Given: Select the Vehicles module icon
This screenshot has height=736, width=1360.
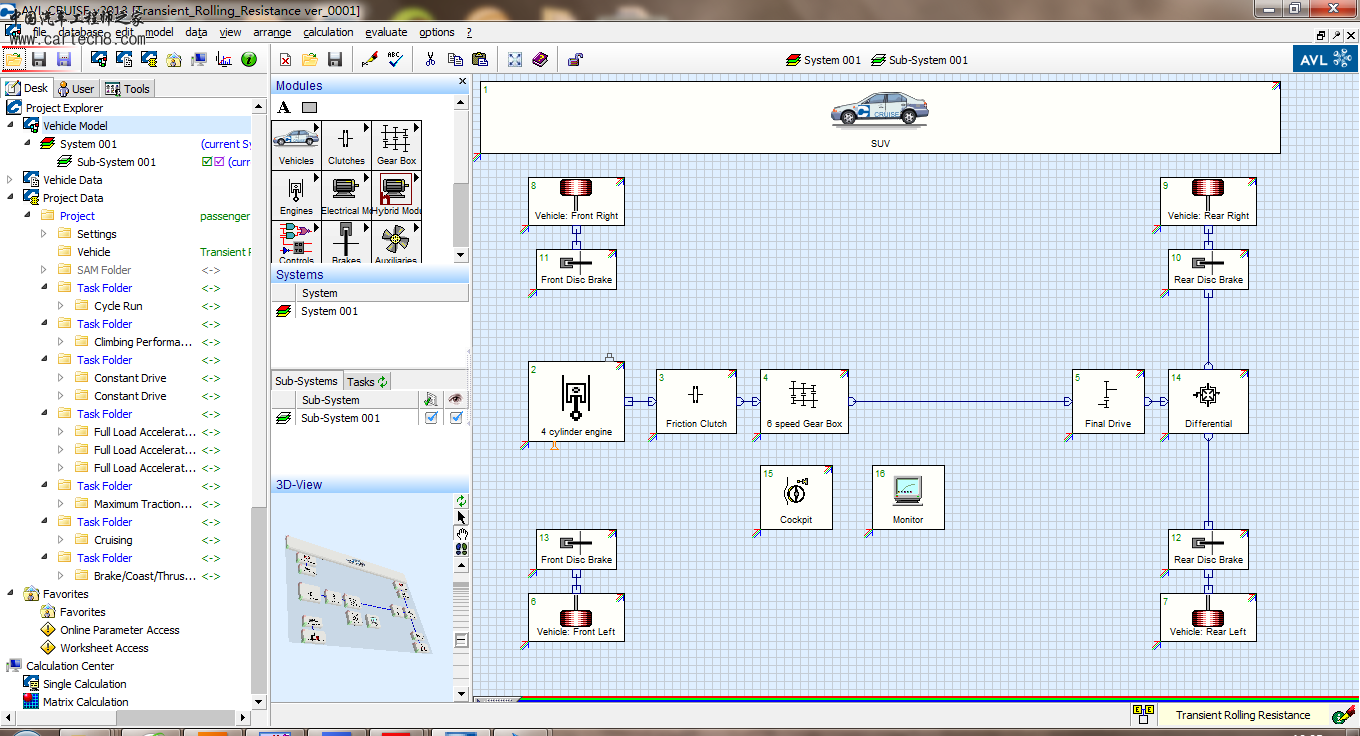Looking at the screenshot, I should point(296,144).
